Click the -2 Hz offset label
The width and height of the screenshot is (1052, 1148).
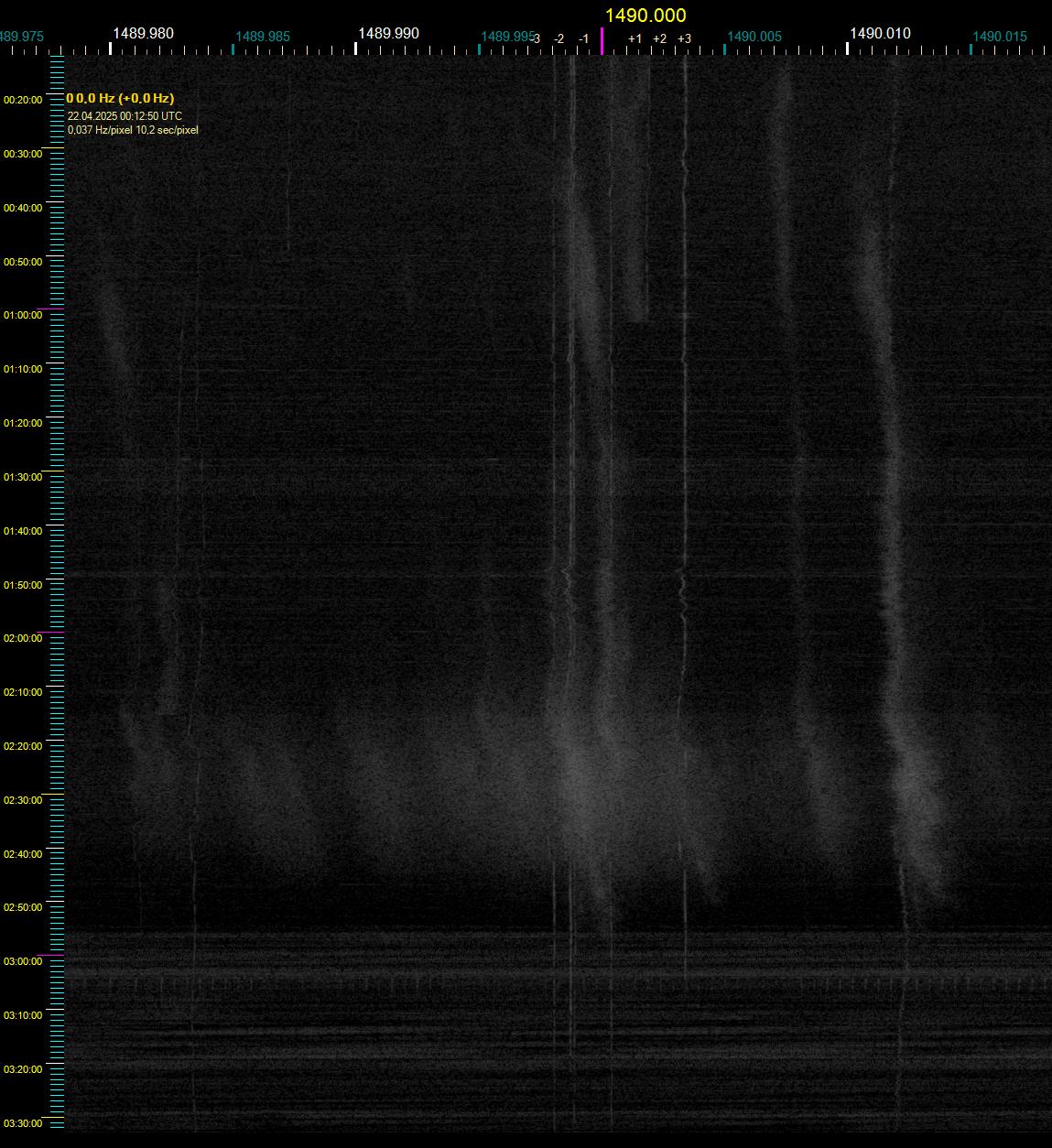pos(559,38)
